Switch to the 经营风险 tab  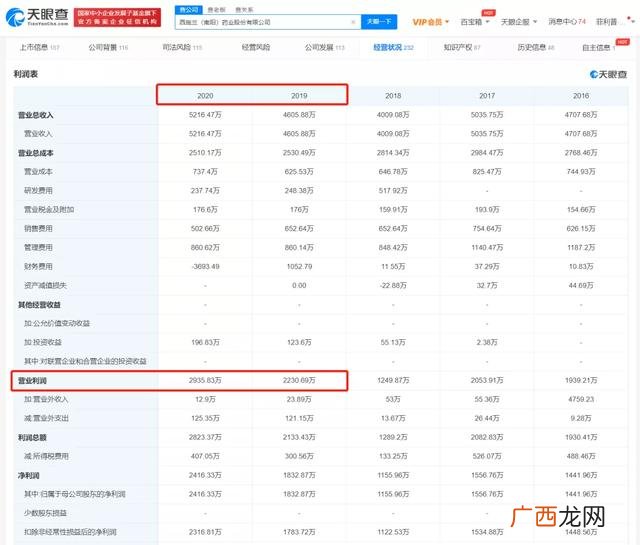[256, 47]
